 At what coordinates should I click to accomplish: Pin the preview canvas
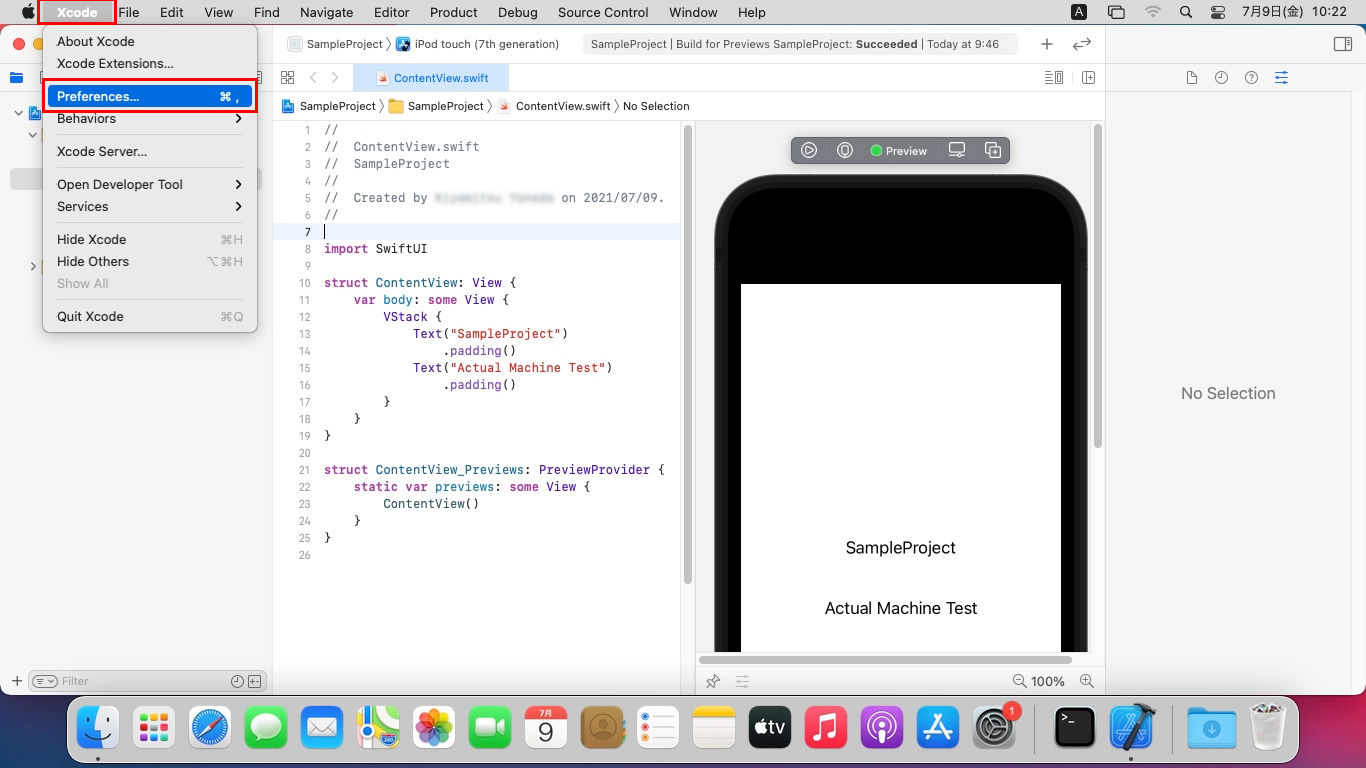tap(713, 681)
